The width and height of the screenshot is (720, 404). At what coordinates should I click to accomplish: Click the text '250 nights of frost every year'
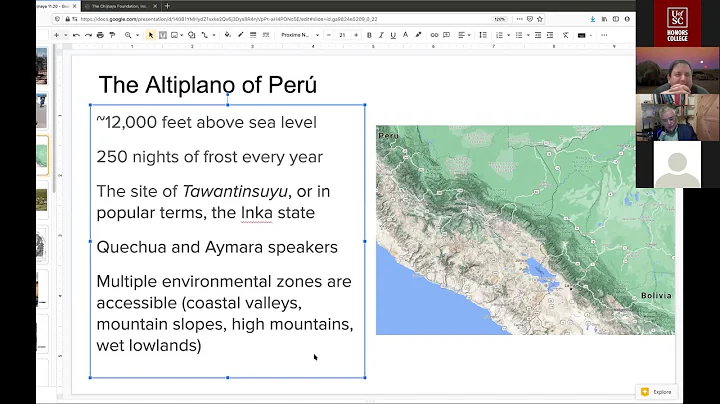209,157
